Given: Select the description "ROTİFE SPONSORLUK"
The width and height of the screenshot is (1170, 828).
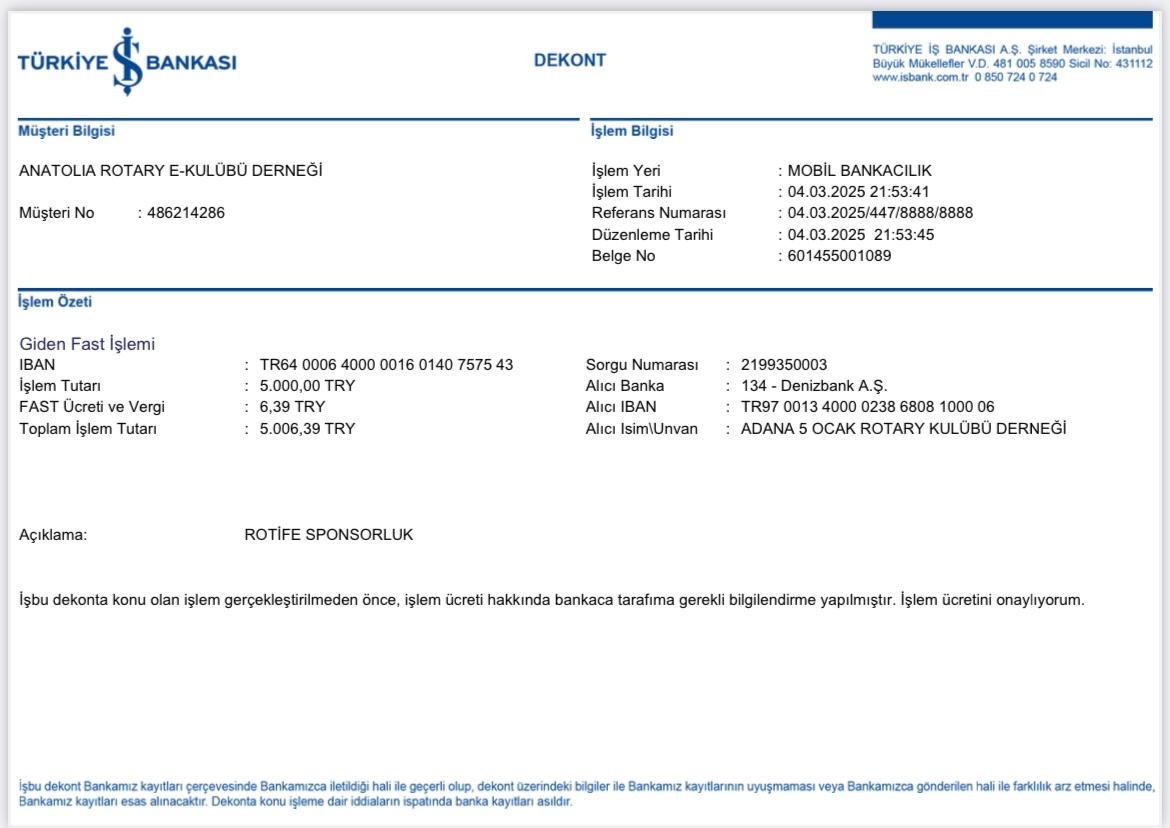Looking at the screenshot, I should click(328, 535).
